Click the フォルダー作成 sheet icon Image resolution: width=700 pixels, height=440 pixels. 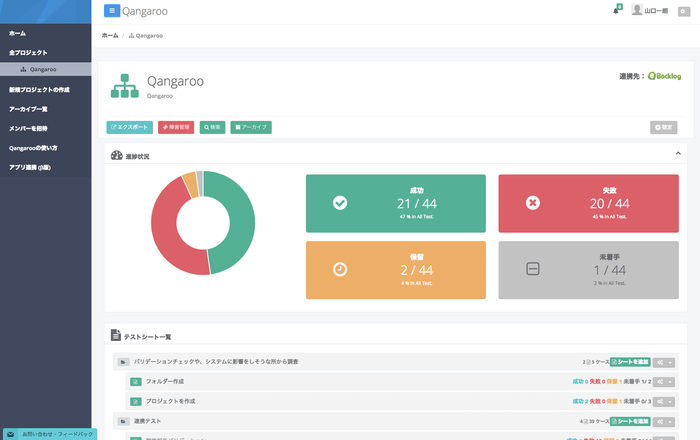click(x=136, y=381)
